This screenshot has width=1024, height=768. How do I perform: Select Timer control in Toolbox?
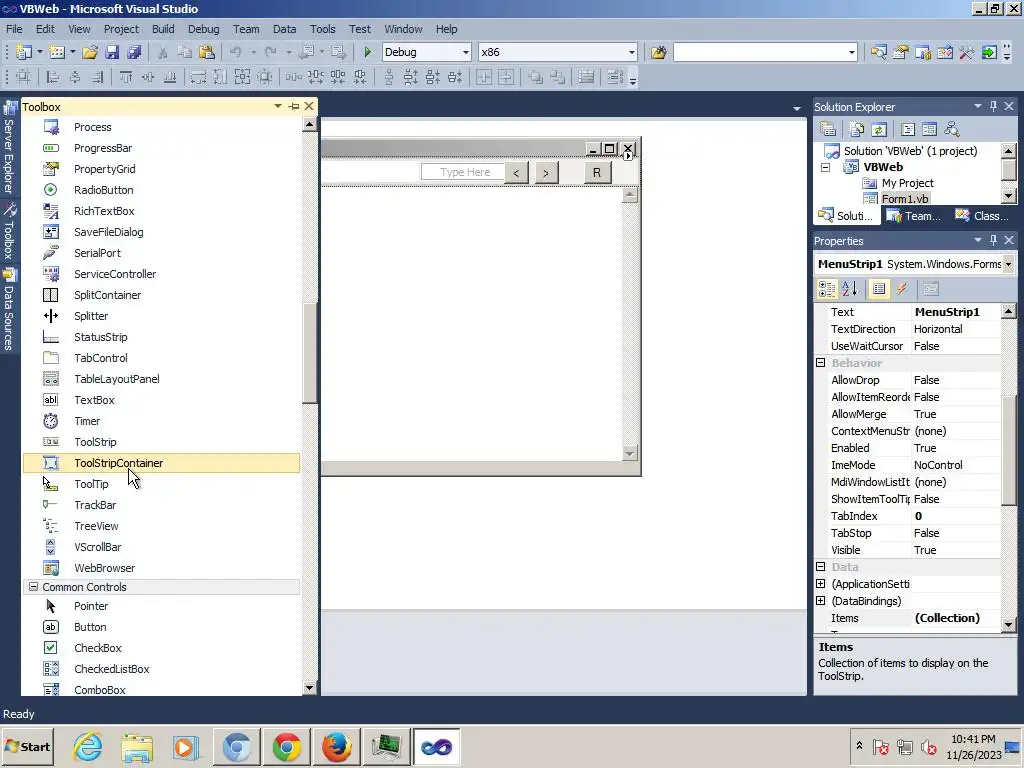[x=161, y=421]
